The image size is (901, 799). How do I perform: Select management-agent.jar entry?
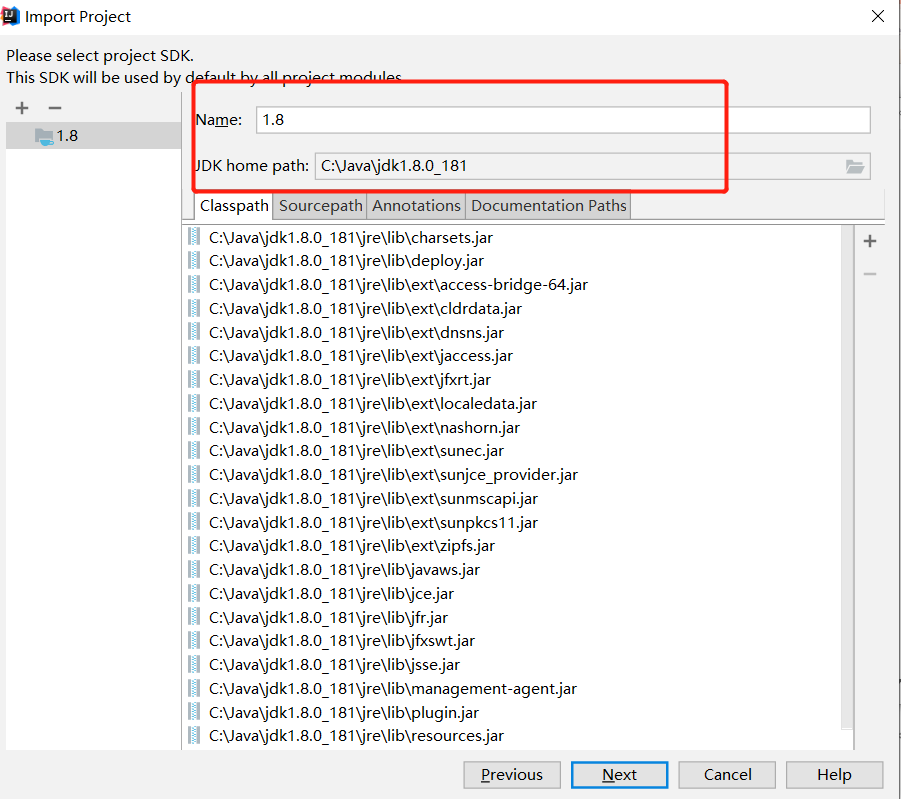click(x=392, y=689)
